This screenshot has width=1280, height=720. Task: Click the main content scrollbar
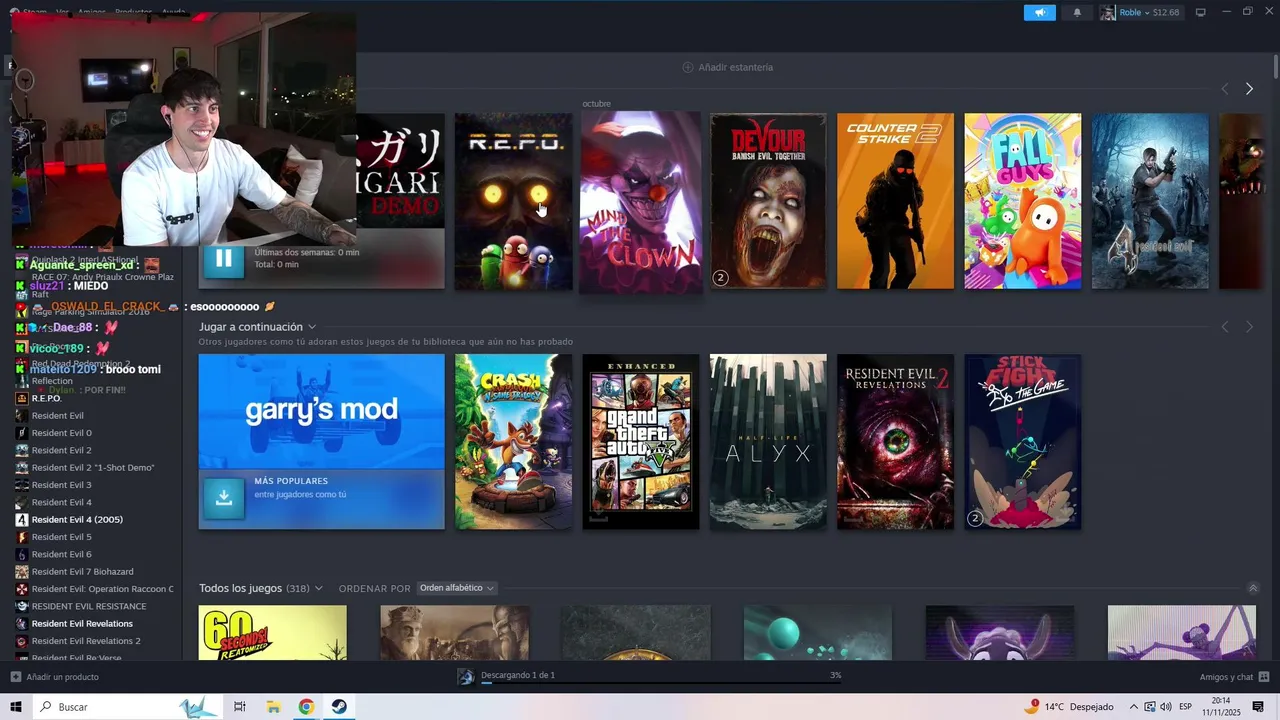pyautogui.click(x=1276, y=66)
